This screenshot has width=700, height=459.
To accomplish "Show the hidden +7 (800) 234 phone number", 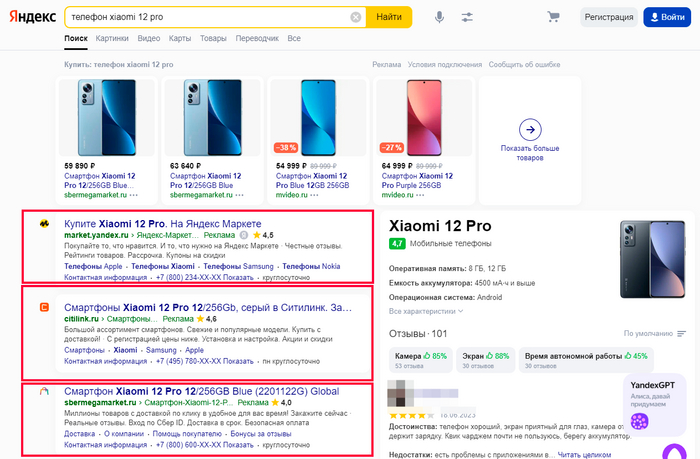I will 204,277.
